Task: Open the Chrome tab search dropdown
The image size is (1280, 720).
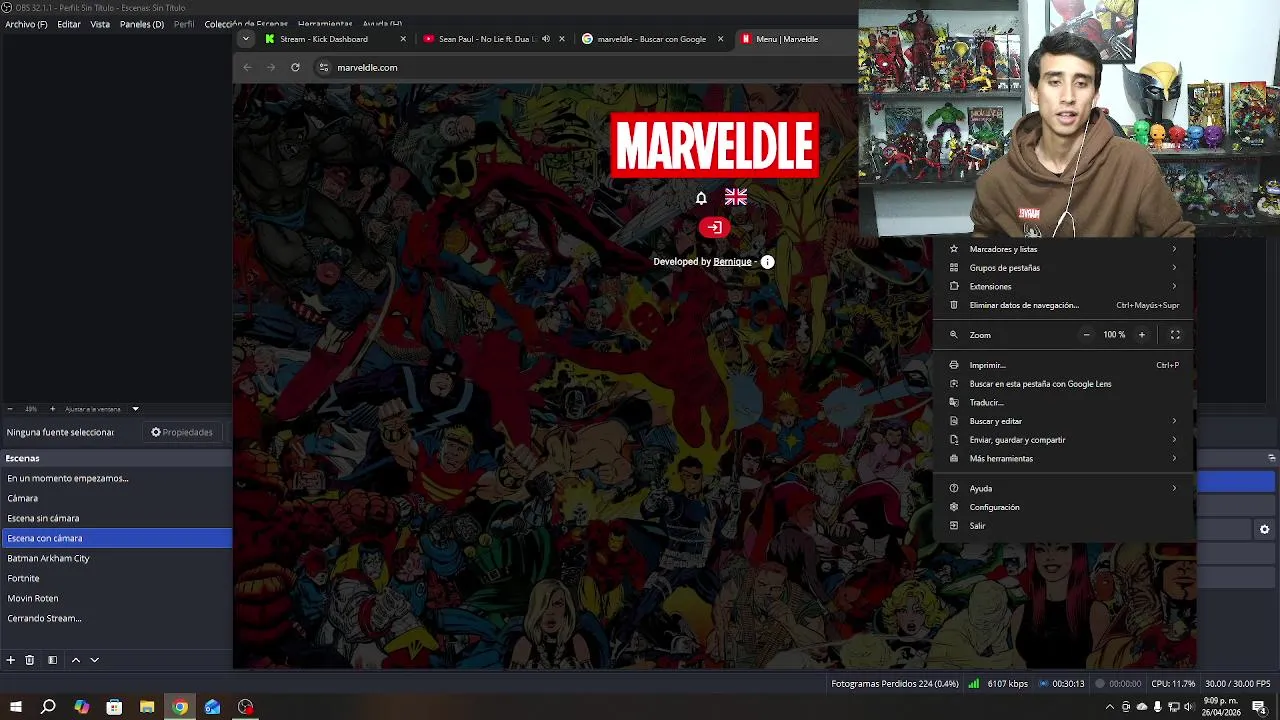Action: [x=245, y=39]
